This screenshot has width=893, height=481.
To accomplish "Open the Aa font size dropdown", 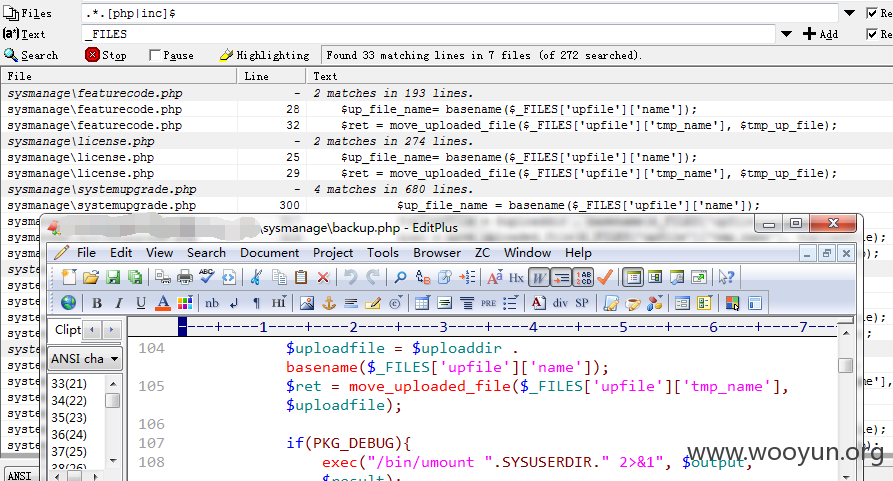I will click(x=494, y=277).
